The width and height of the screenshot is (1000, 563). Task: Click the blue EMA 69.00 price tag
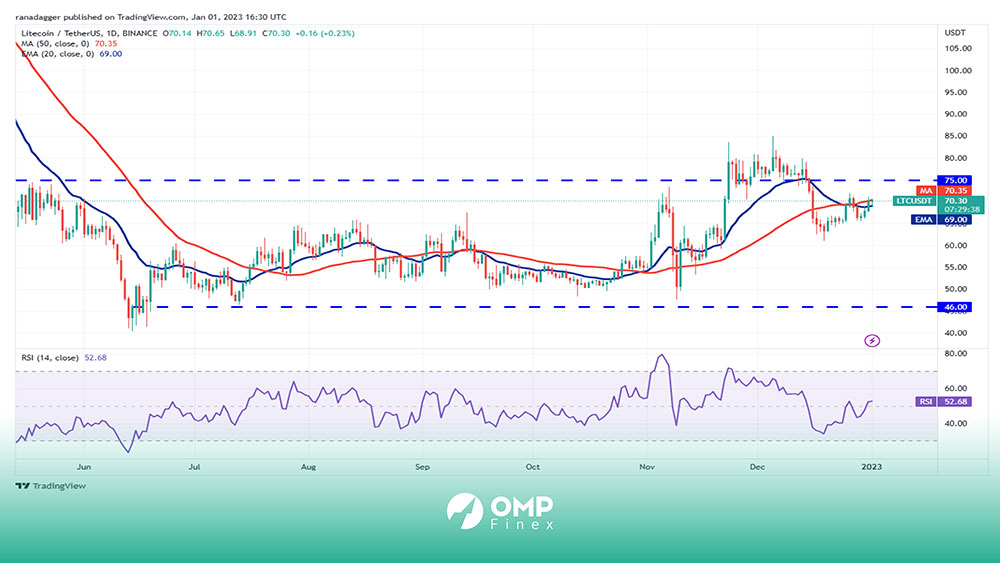coord(941,220)
